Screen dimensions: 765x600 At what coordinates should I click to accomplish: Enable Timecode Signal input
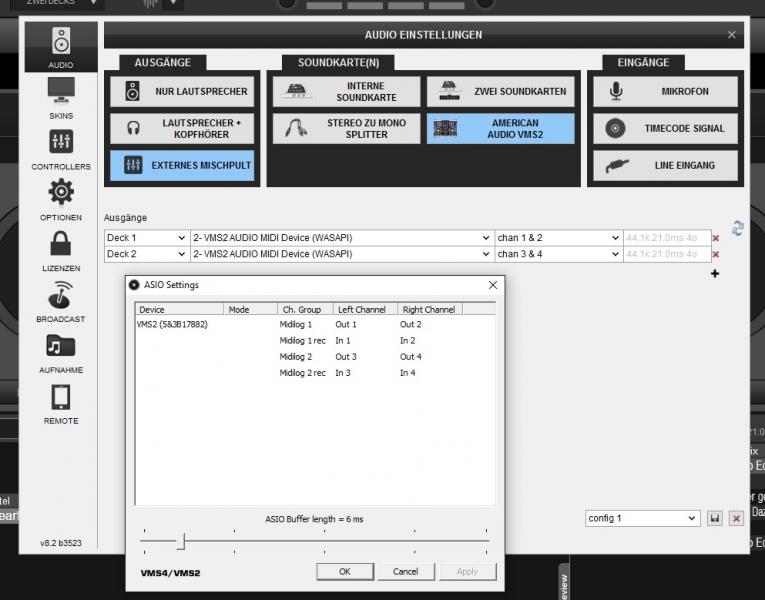pyautogui.click(x=665, y=128)
